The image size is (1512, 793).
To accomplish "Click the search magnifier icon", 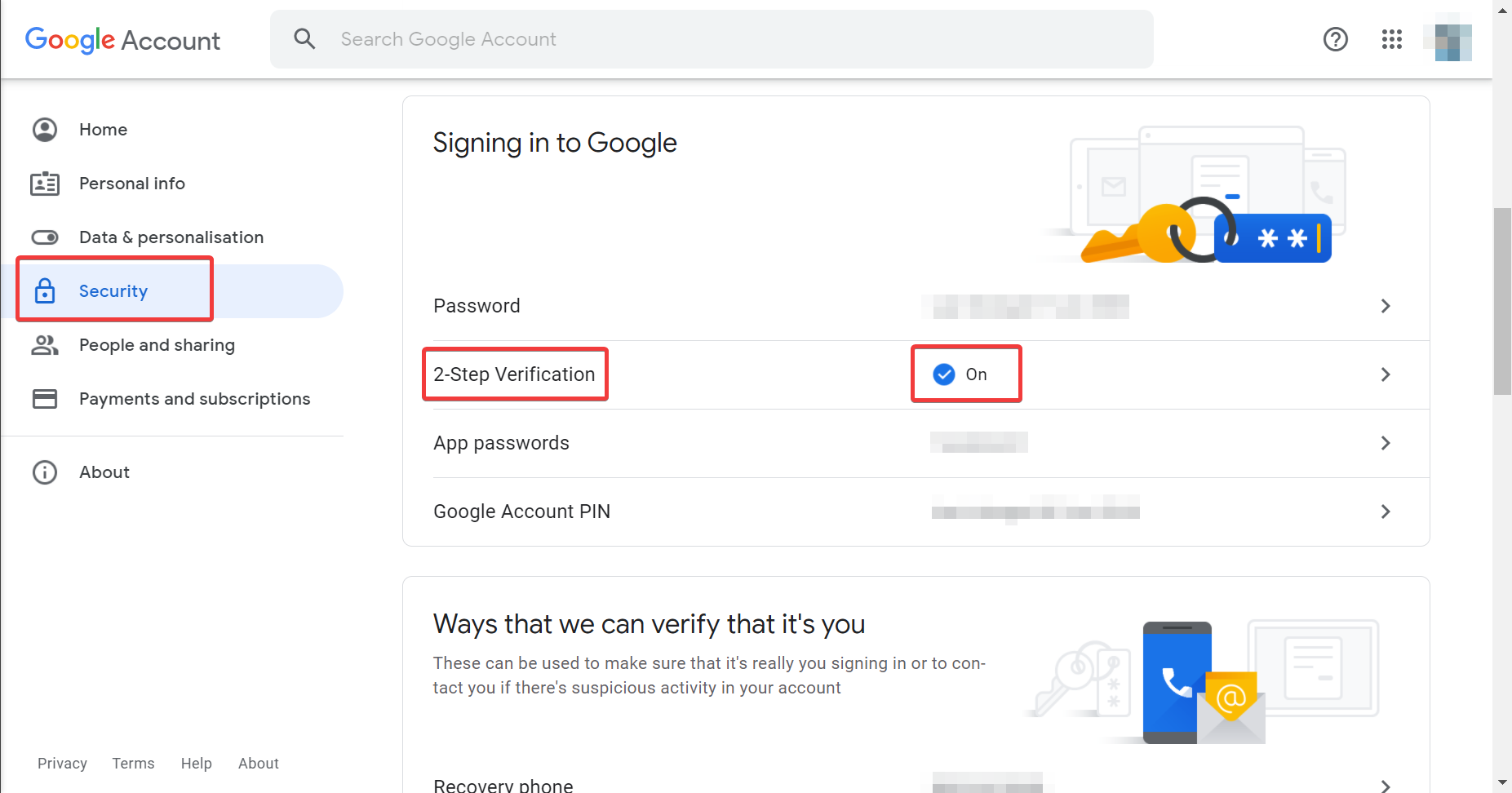I will point(304,38).
